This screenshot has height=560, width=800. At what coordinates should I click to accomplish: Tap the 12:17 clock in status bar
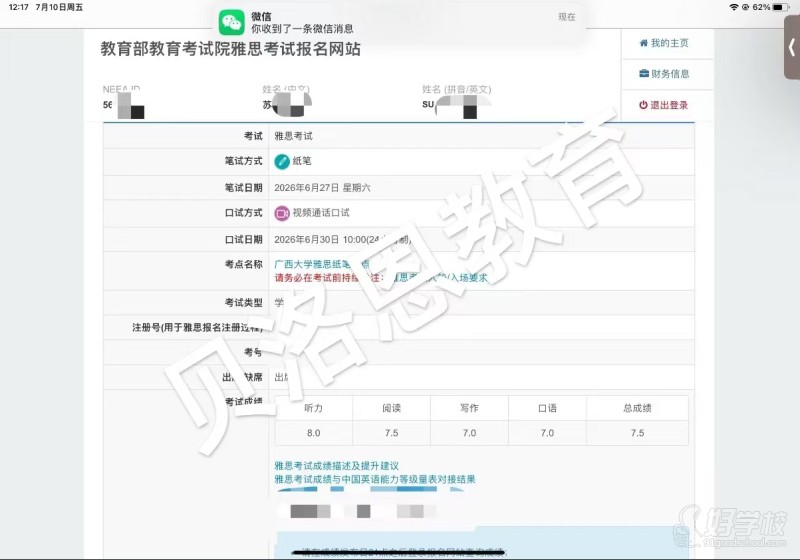point(18,7)
